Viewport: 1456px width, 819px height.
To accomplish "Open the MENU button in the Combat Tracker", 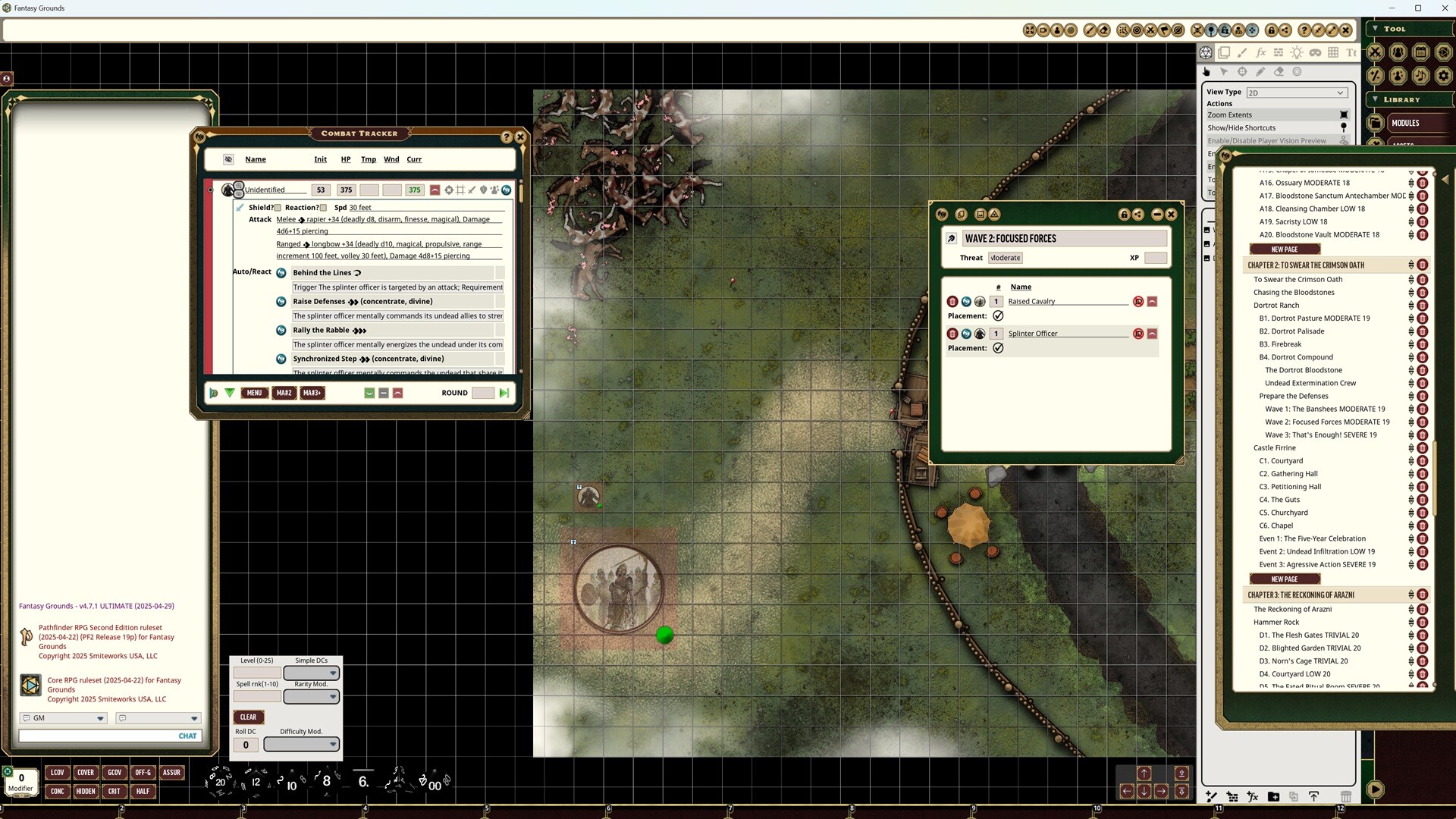I will pos(254,393).
